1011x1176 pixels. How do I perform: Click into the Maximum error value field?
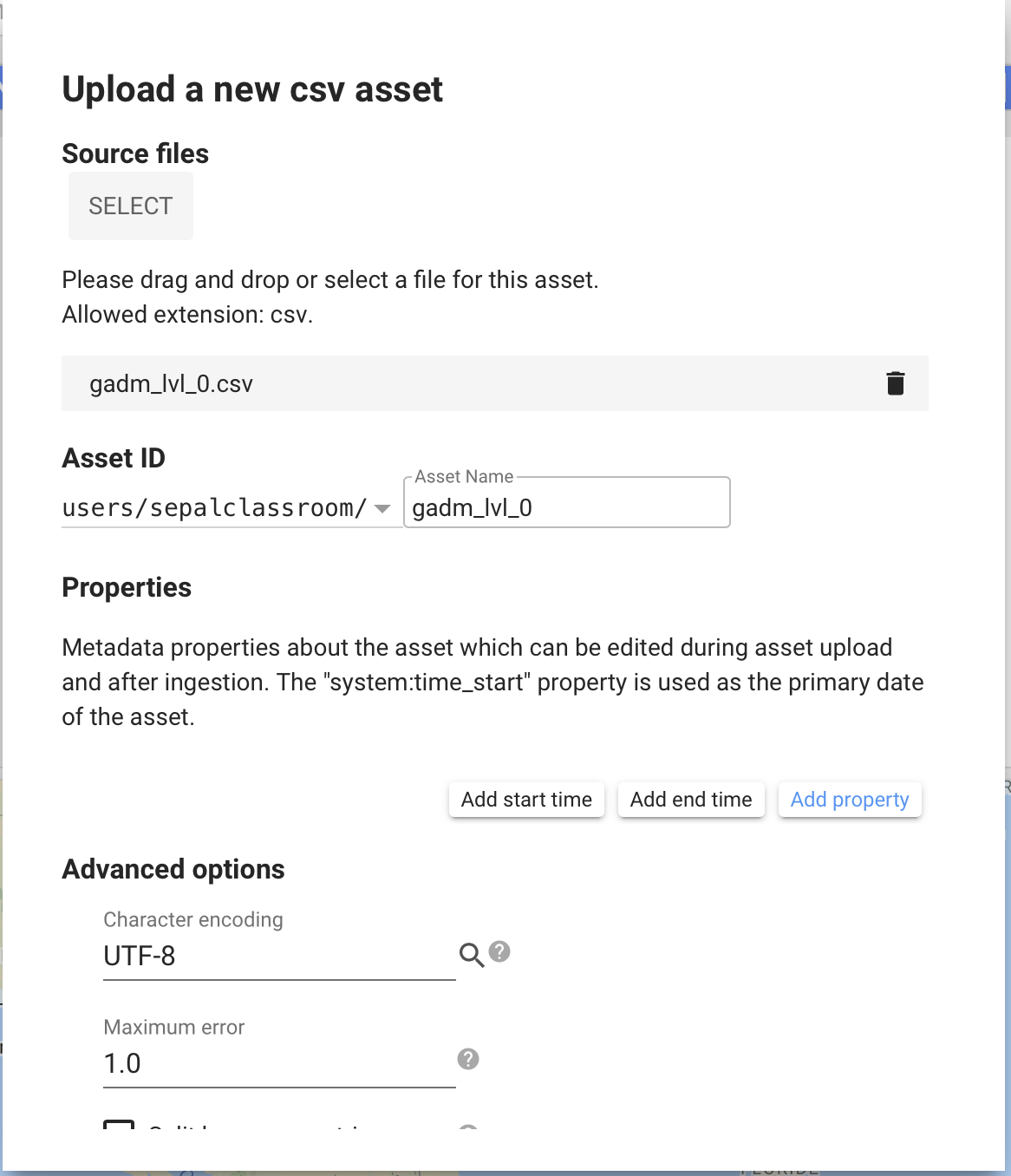pyautogui.click(x=277, y=1063)
